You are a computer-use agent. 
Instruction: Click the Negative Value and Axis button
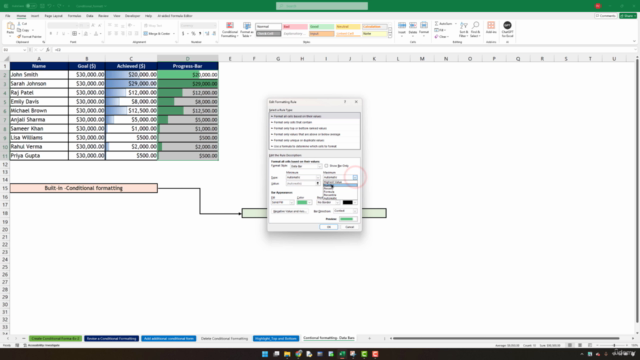pyautogui.click(x=289, y=211)
